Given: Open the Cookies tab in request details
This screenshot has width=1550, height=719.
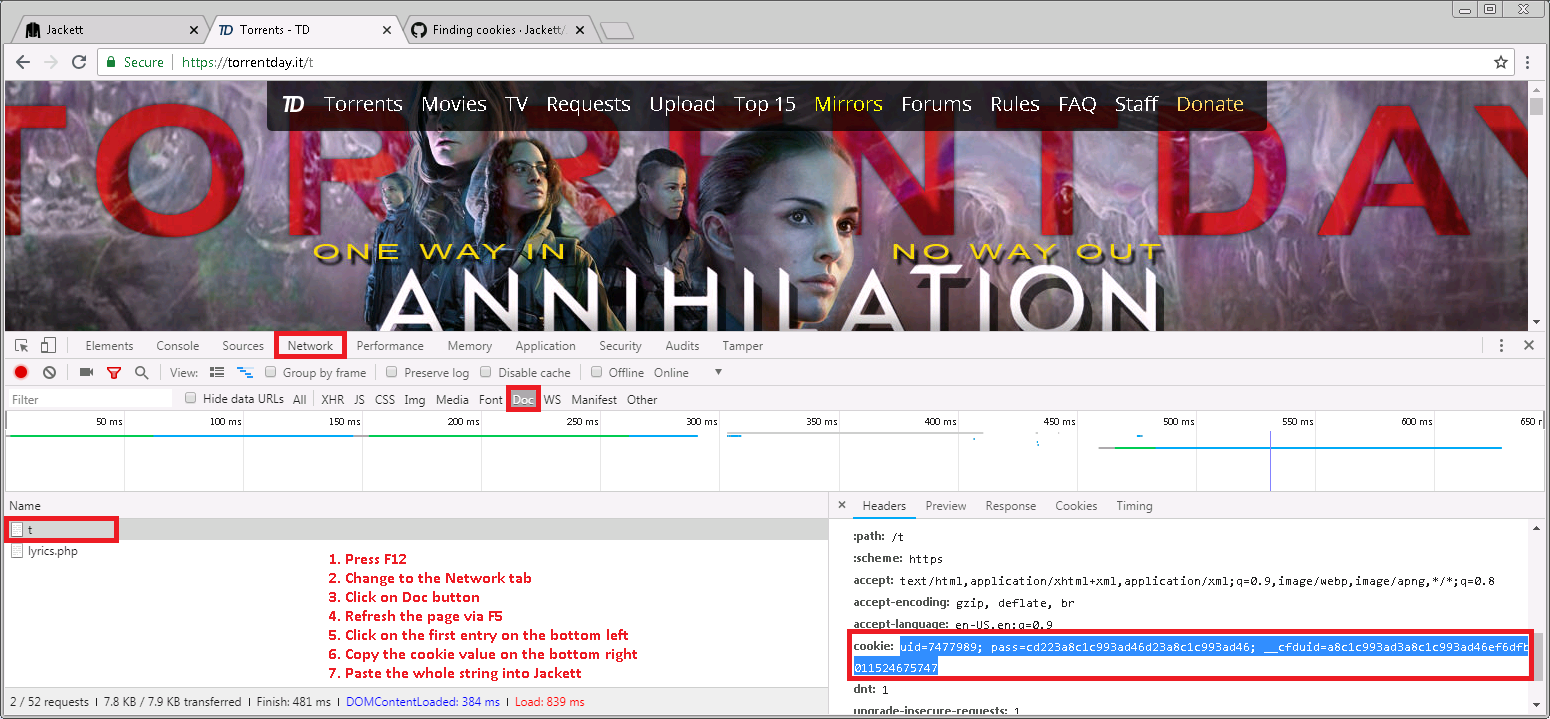Looking at the screenshot, I should coord(1076,506).
